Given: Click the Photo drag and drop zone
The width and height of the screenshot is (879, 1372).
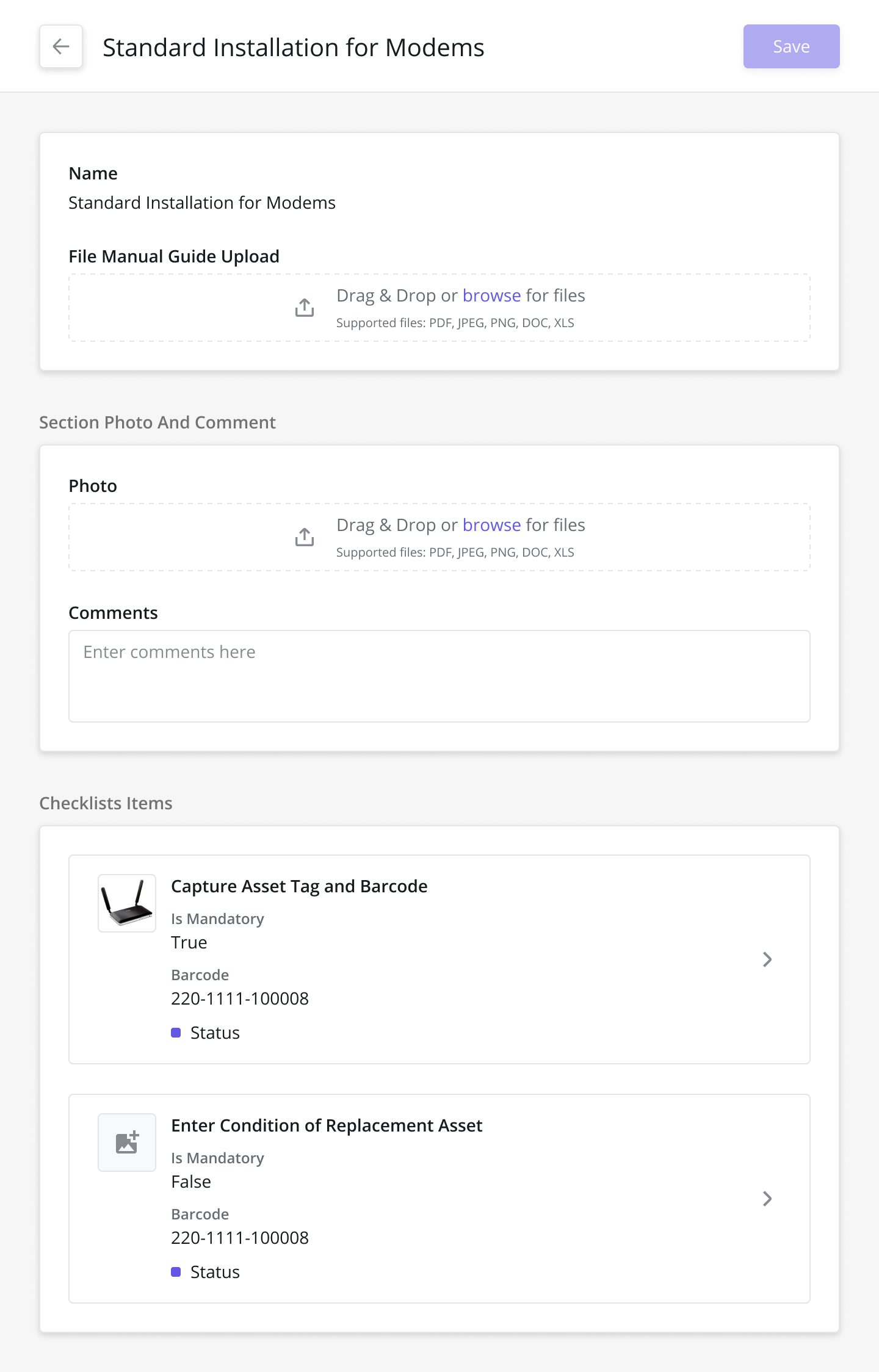Looking at the screenshot, I should [x=440, y=537].
